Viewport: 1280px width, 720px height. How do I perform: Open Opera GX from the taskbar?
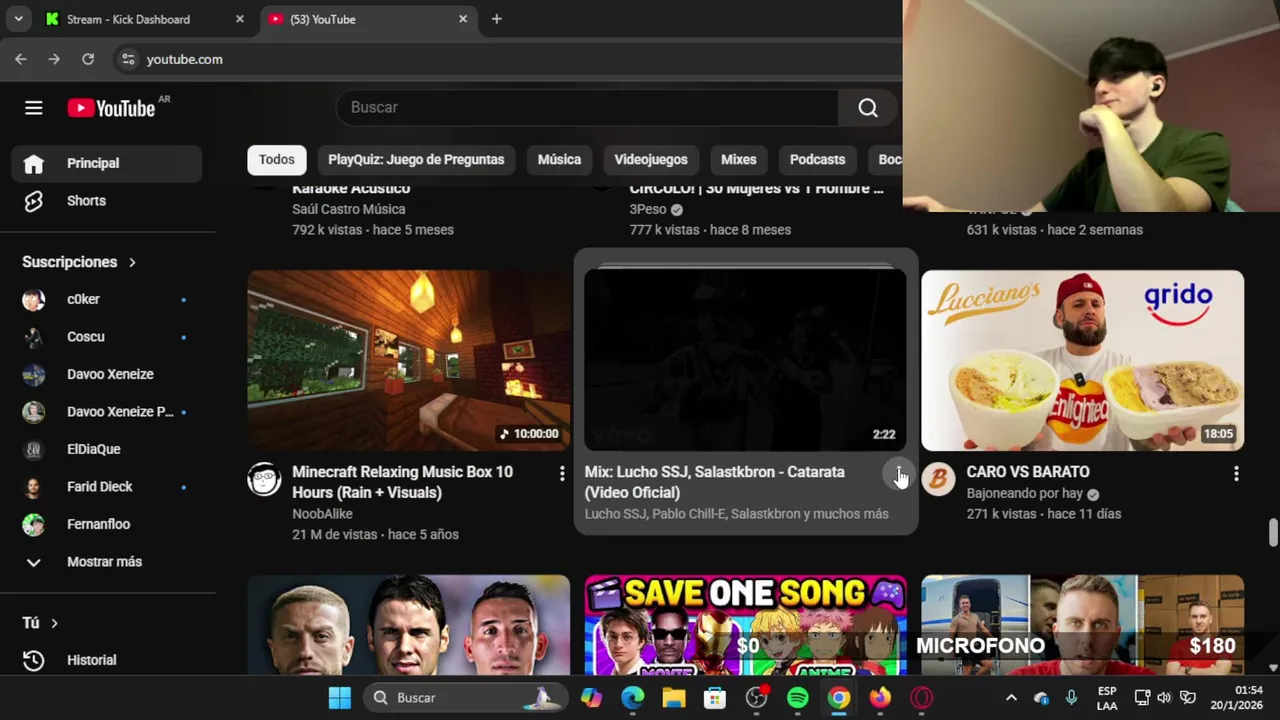click(922, 698)
